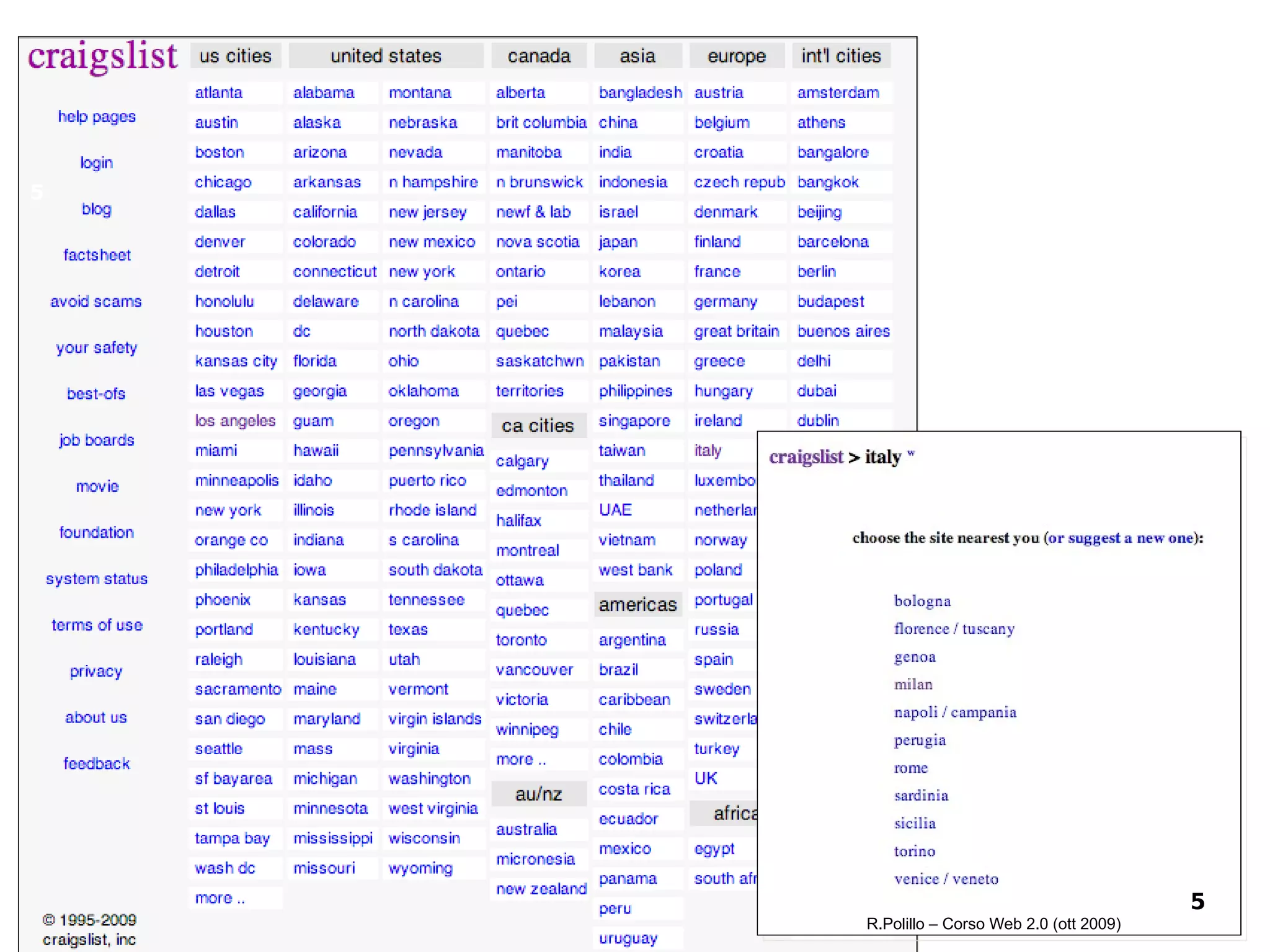The image size is (1270, 952).
Task: Choose rome site
Action: coord(910,768)
